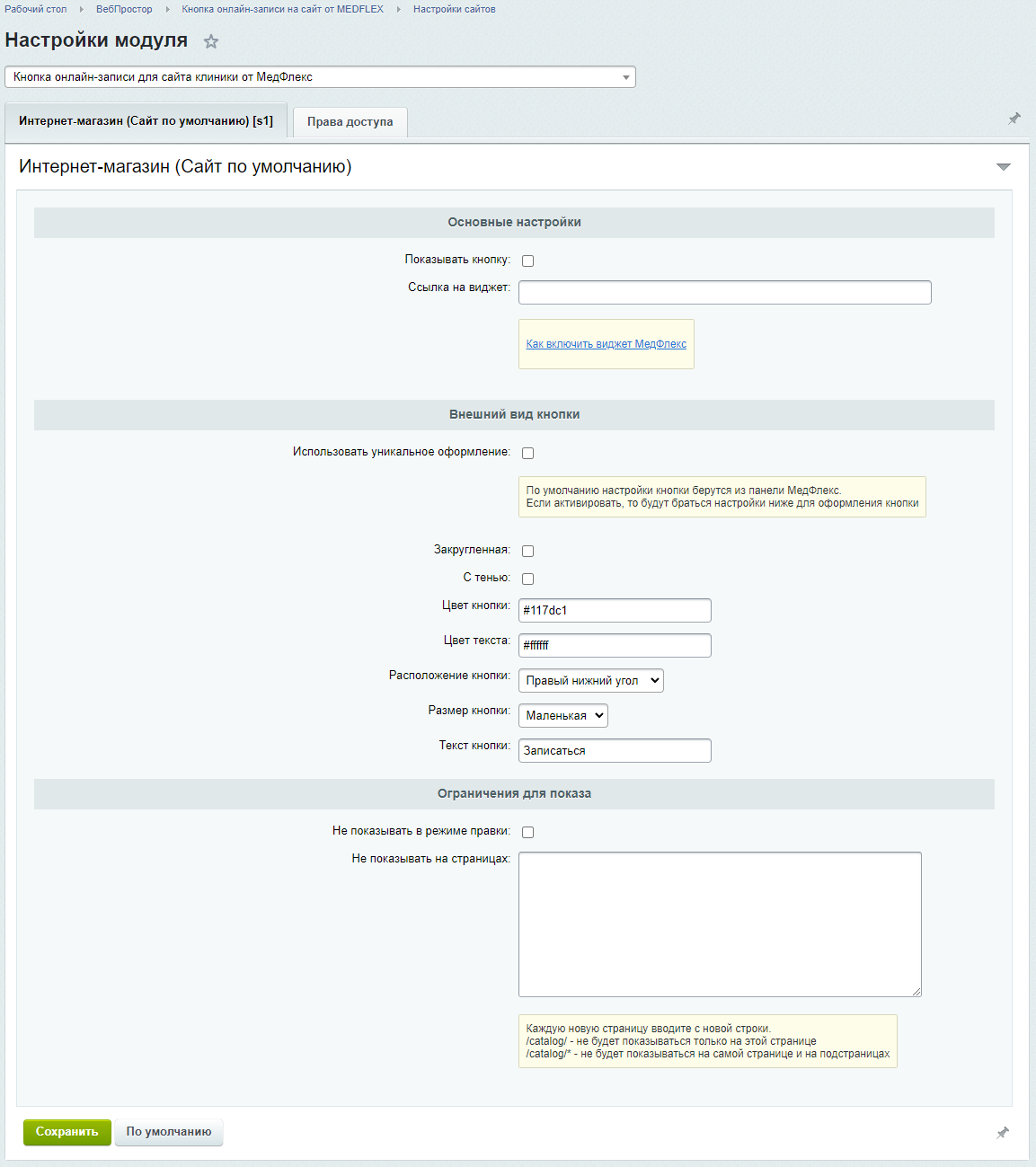Enable the С тенью checkbox
The height and width of the screenshot is (1167, 1036).
[x=528, y=579]
